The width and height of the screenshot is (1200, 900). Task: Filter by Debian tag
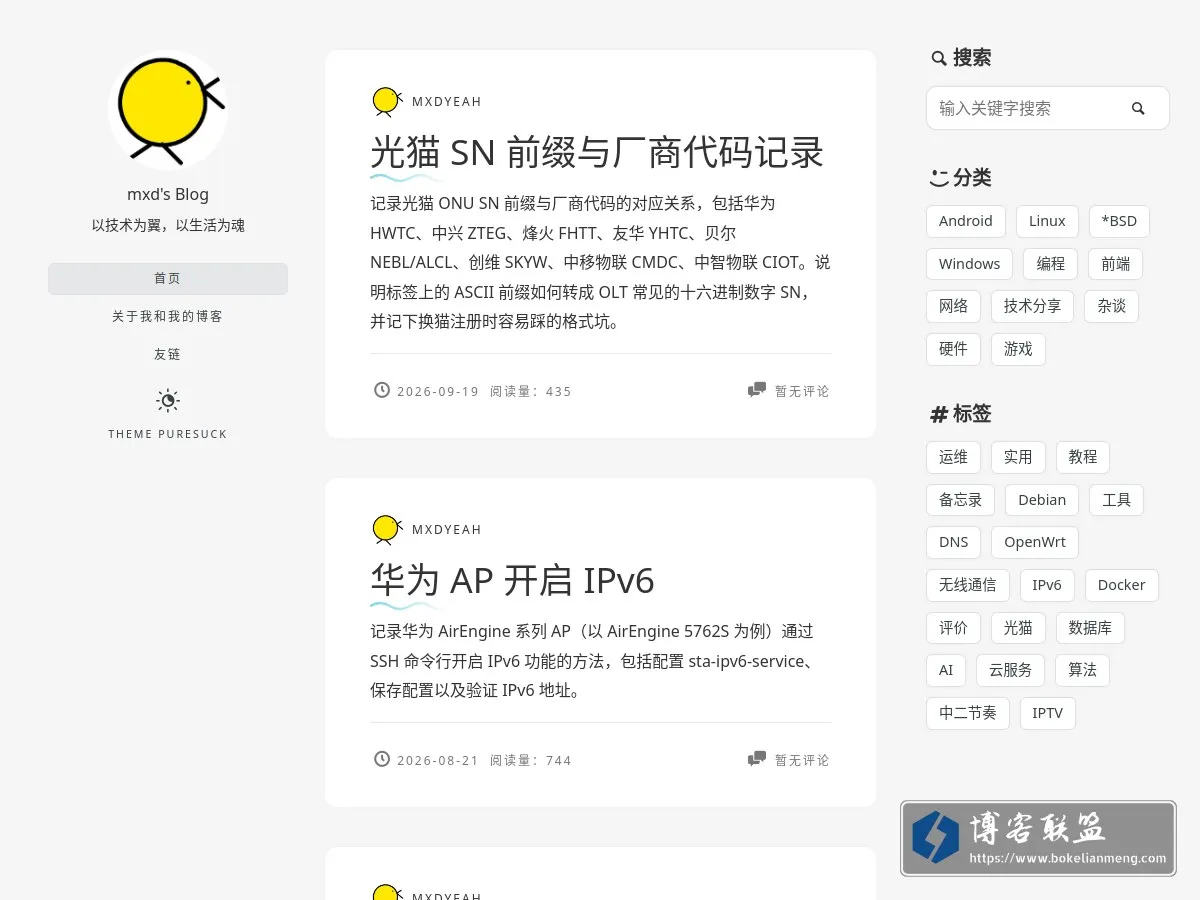(1042, 500)
